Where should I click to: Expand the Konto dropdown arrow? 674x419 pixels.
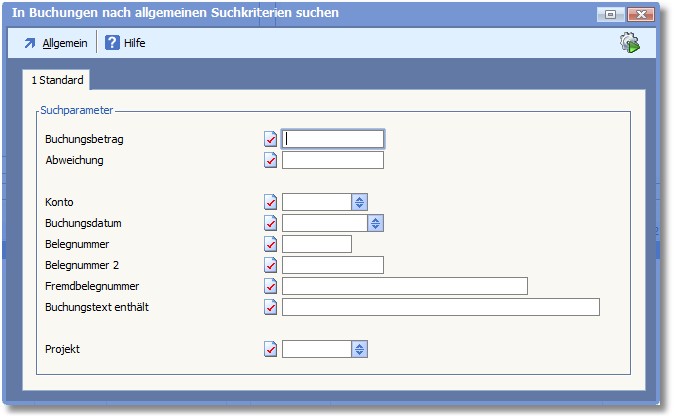[359, 202]
